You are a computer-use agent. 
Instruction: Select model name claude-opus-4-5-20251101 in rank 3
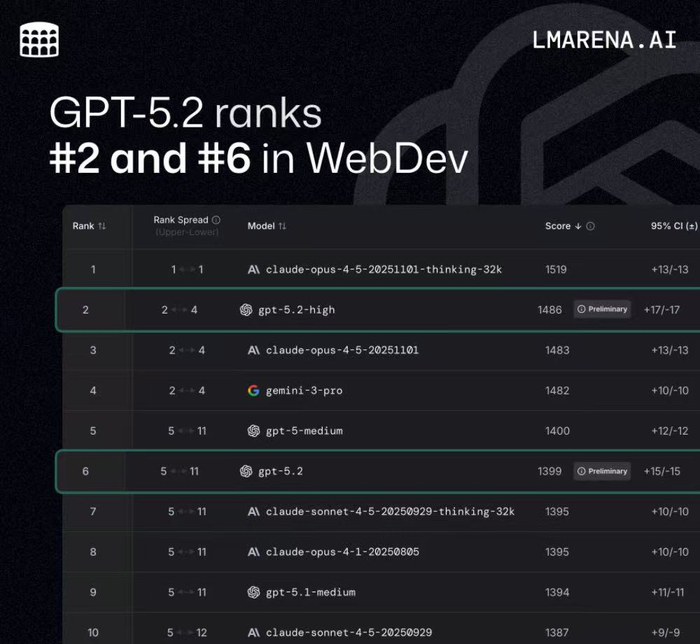pos(342,350)
